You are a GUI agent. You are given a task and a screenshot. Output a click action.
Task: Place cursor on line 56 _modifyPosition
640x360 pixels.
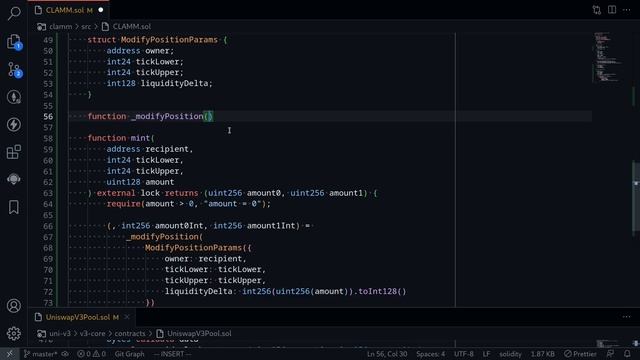(167, 116)
